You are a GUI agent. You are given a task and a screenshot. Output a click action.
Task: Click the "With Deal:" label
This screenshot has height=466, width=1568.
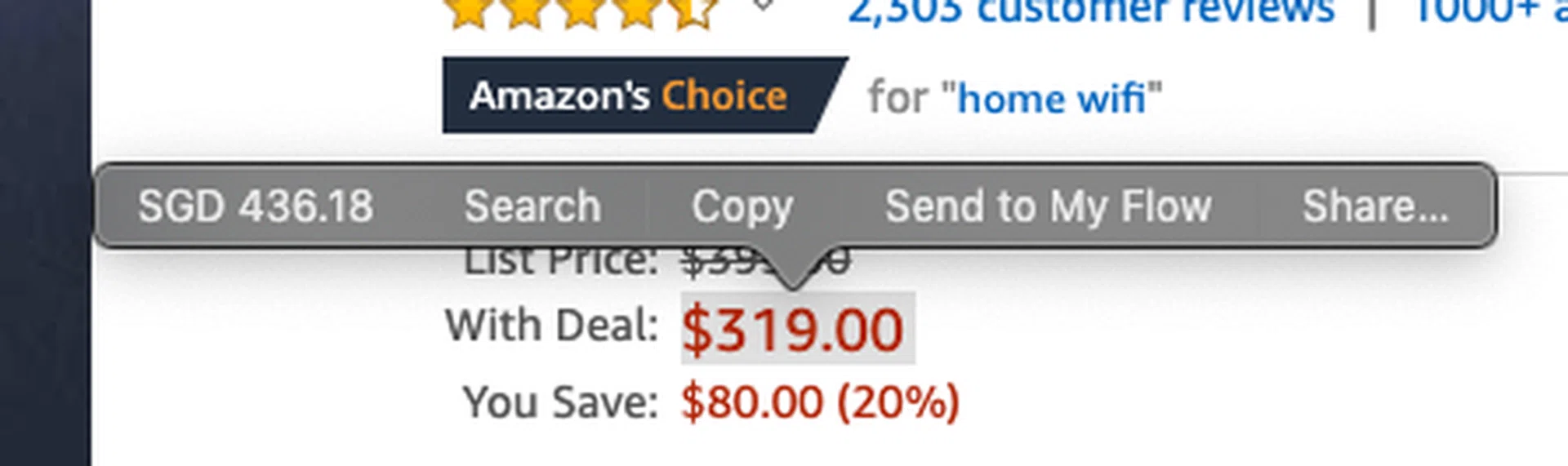tap(552, 326)
